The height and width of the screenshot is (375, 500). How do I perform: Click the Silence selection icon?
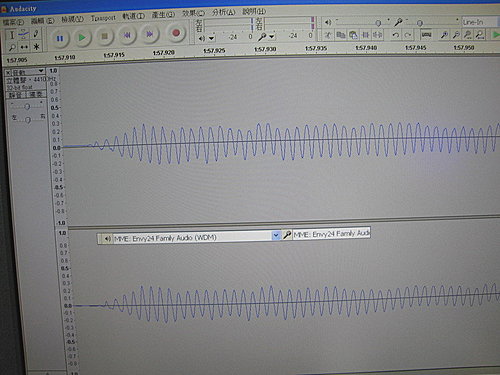click(377, 34)
